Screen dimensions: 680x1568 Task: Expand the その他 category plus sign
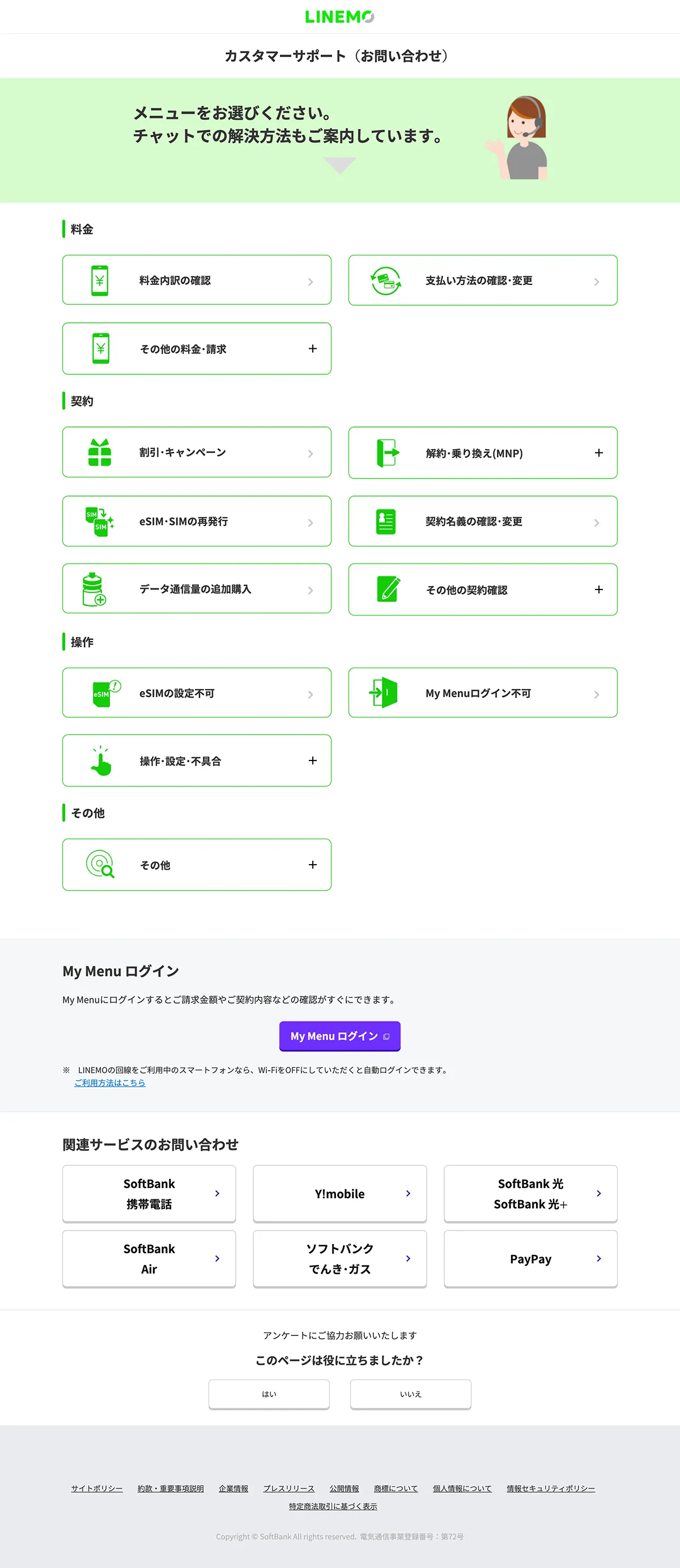pyautogui.click(x=313, y=865)
